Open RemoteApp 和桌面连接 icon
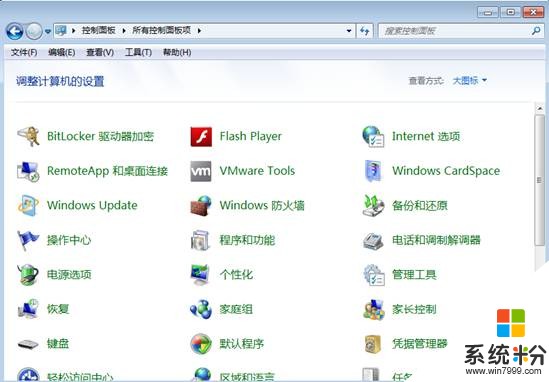This screenshot has height=382, width=549. coord(28,171)
